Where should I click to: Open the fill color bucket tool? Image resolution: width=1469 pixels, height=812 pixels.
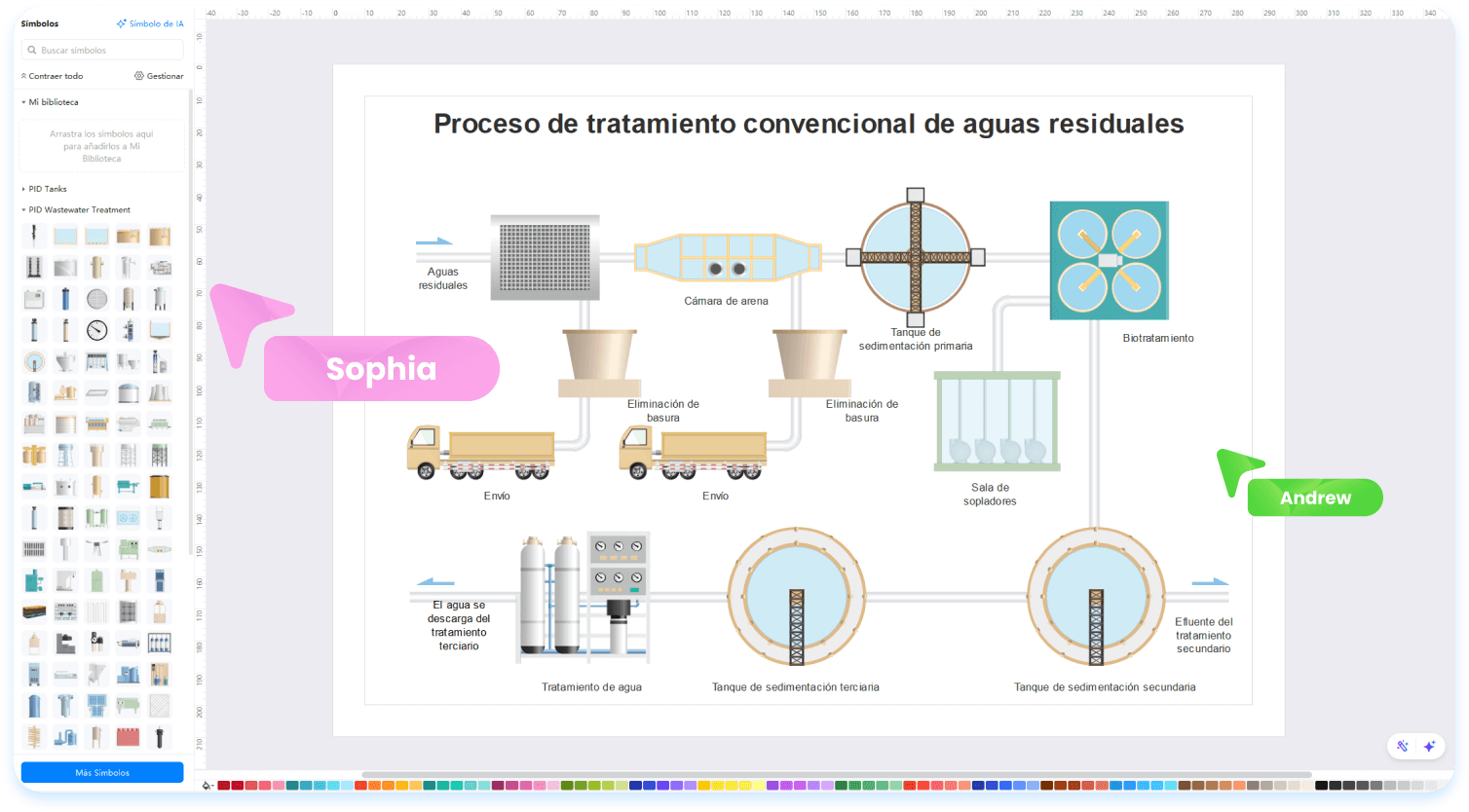[207, 786]
